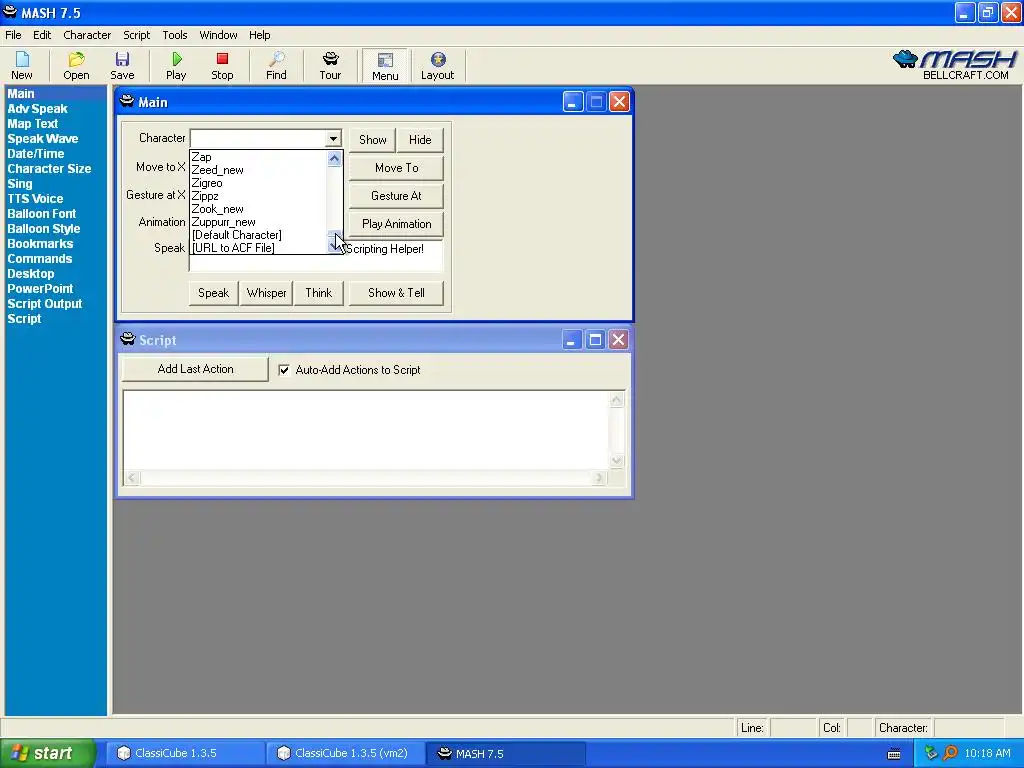The width and height of the screenshot is (1024, 768).
Task: Open the Script menu
Action: (136, 35)
